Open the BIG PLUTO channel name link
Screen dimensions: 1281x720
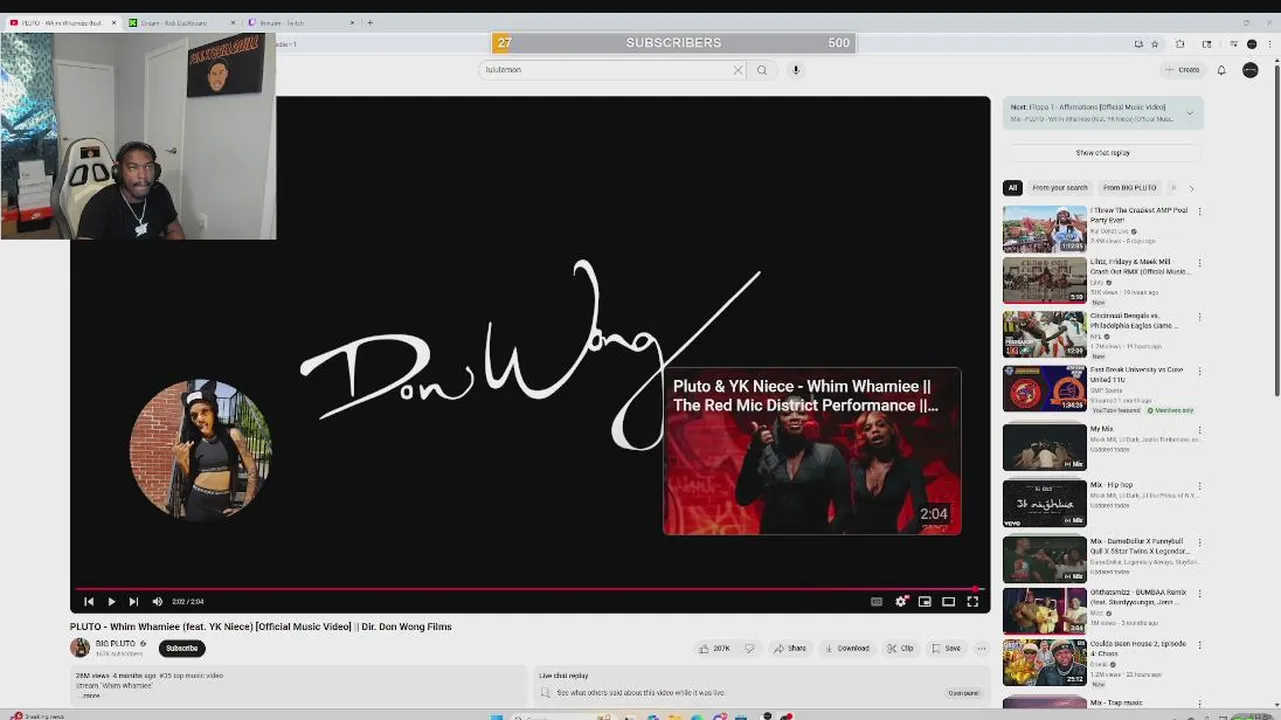(x=116, y=643)
